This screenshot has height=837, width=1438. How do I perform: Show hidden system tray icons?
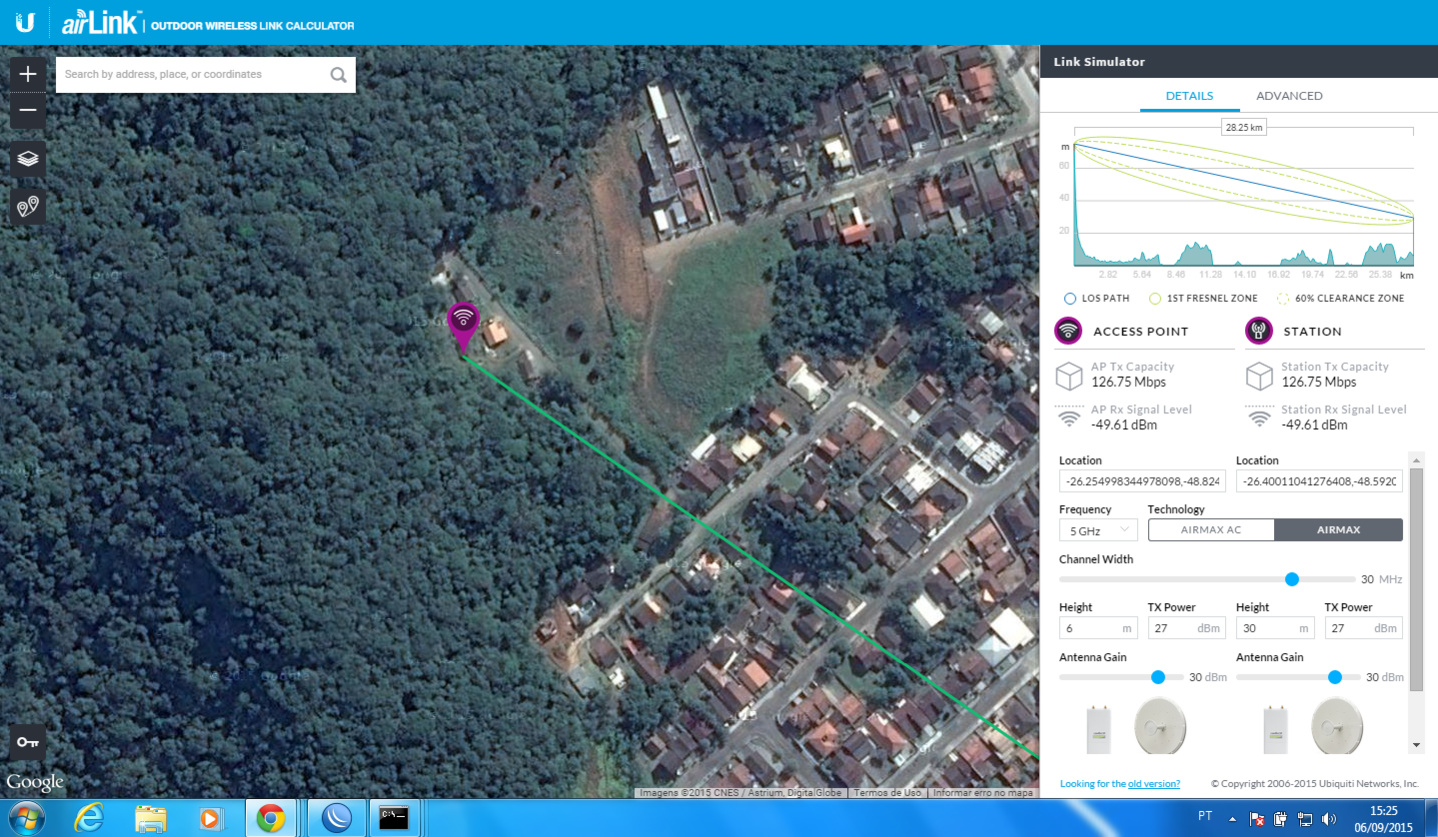(1234, 819)
